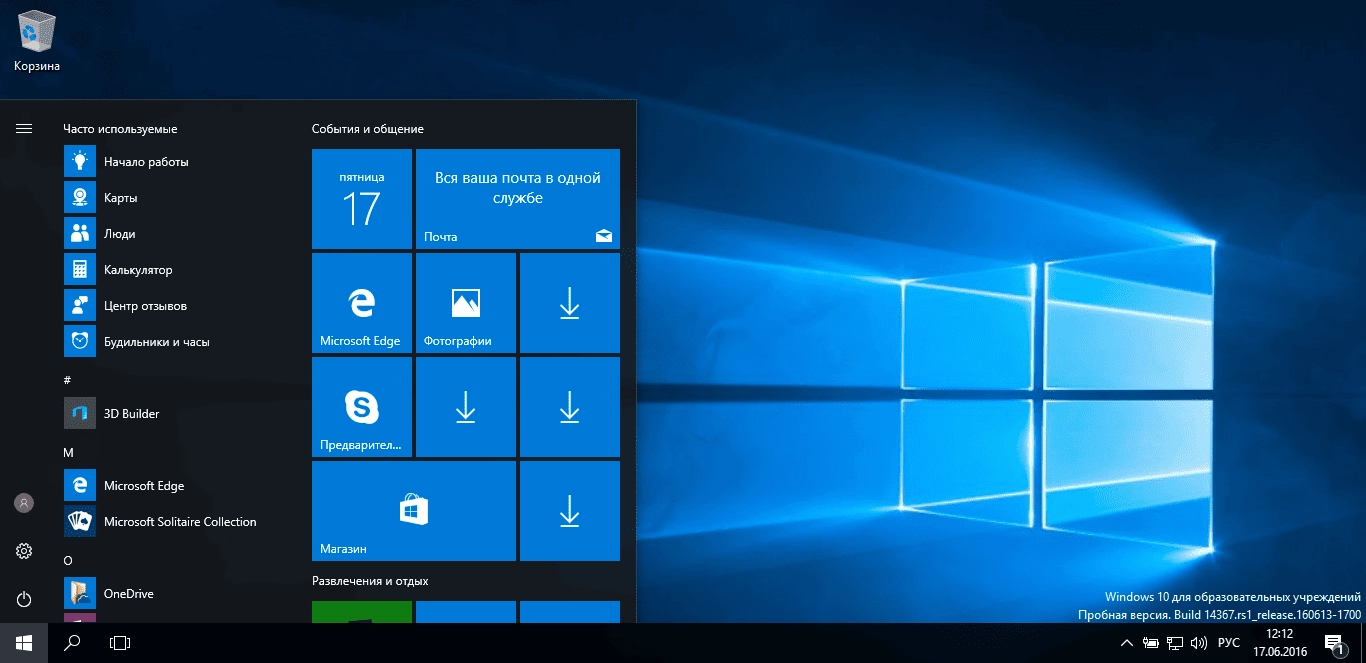Open the Фотографии tile
Viewport: 1366px width, 663px height.
click(466, 303)
